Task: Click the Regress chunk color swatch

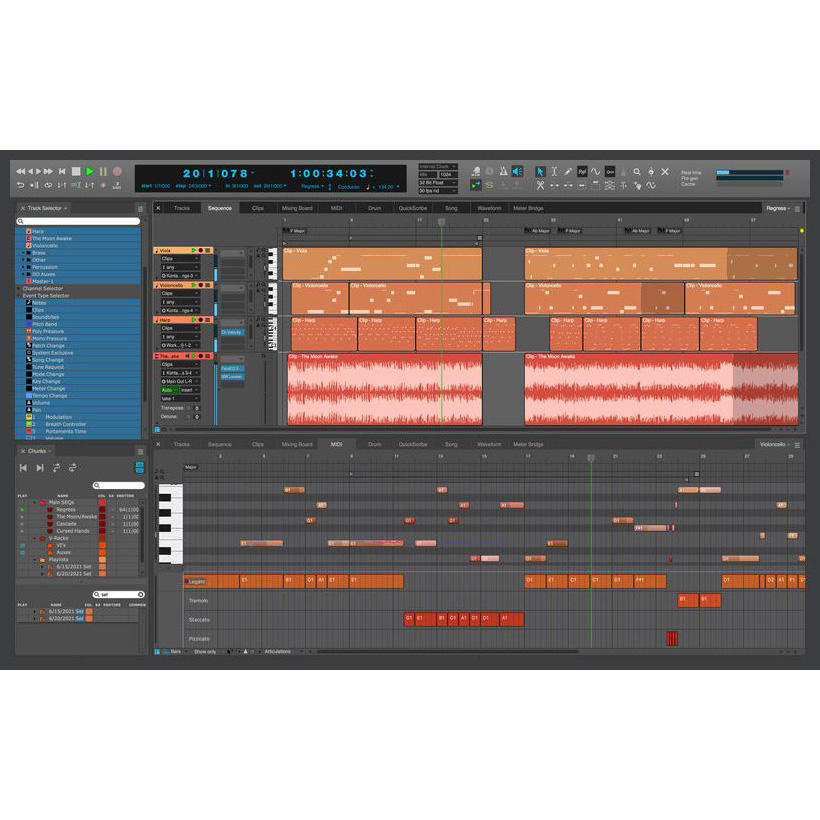Action: coord(102,510)
